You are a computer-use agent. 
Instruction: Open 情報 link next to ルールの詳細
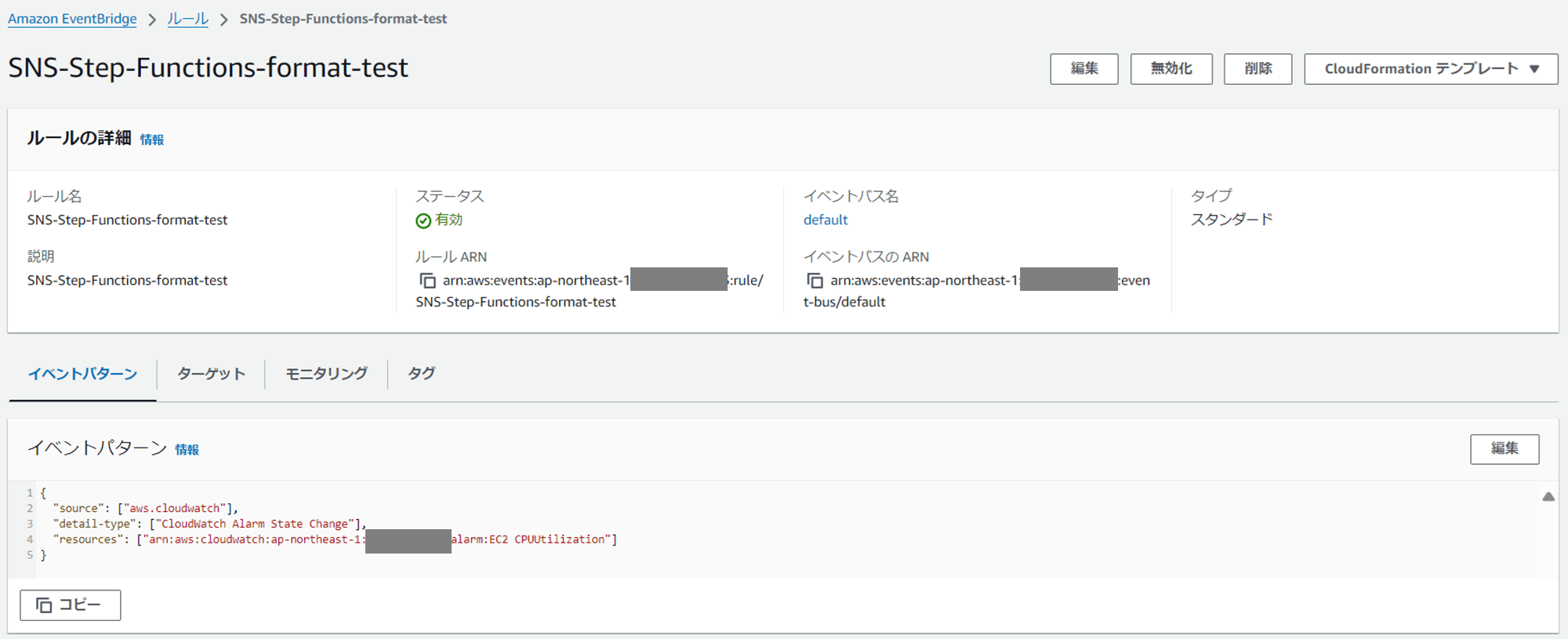[x=152, y=140]
